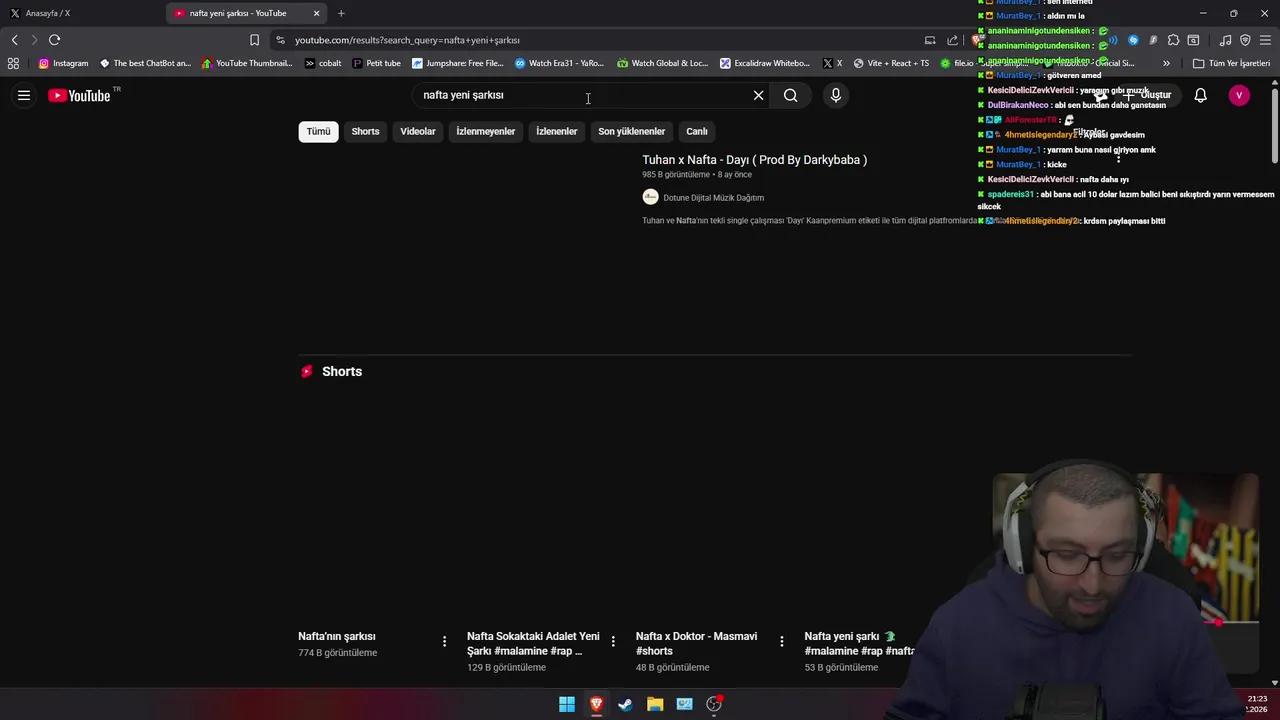Open options for Nafta'nın şarkısı short

[x=445, y=641]
